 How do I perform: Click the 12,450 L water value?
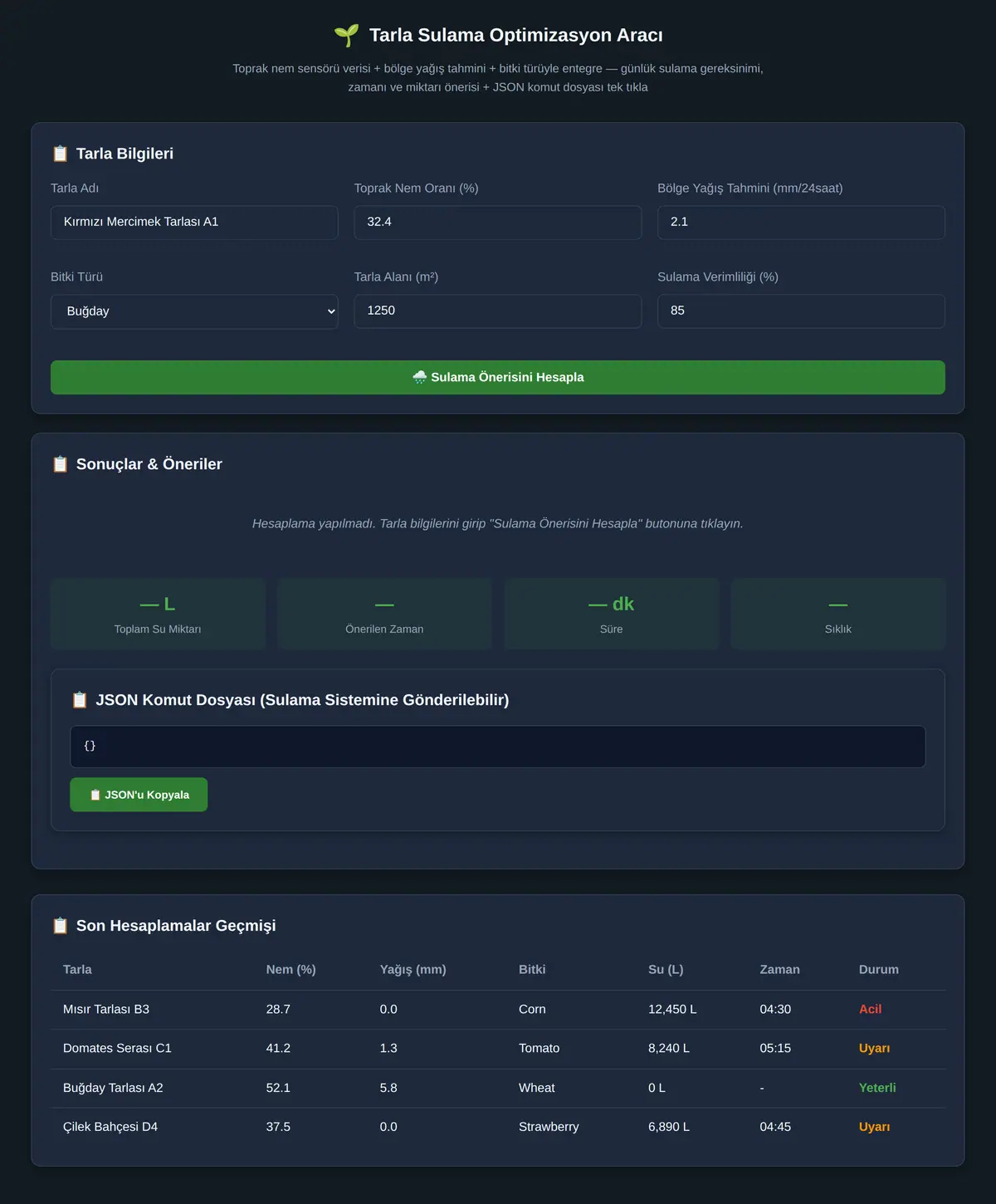click(x=672, y=1010)
